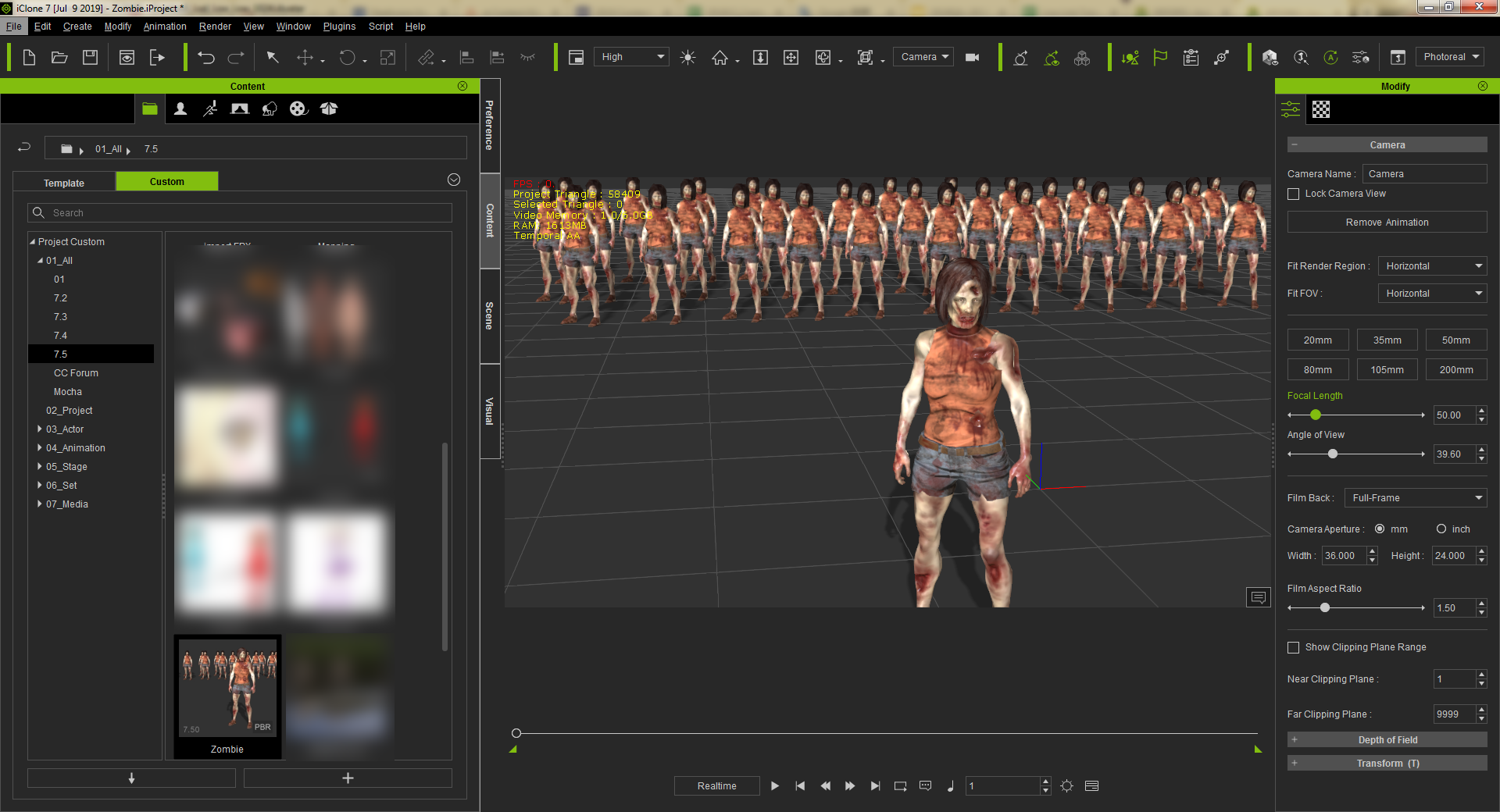The width and height of the screenshot is (1500, 812).
Task: Enable Show Clipping Plane Range checkbox
Action: [x=1293, y=647]
